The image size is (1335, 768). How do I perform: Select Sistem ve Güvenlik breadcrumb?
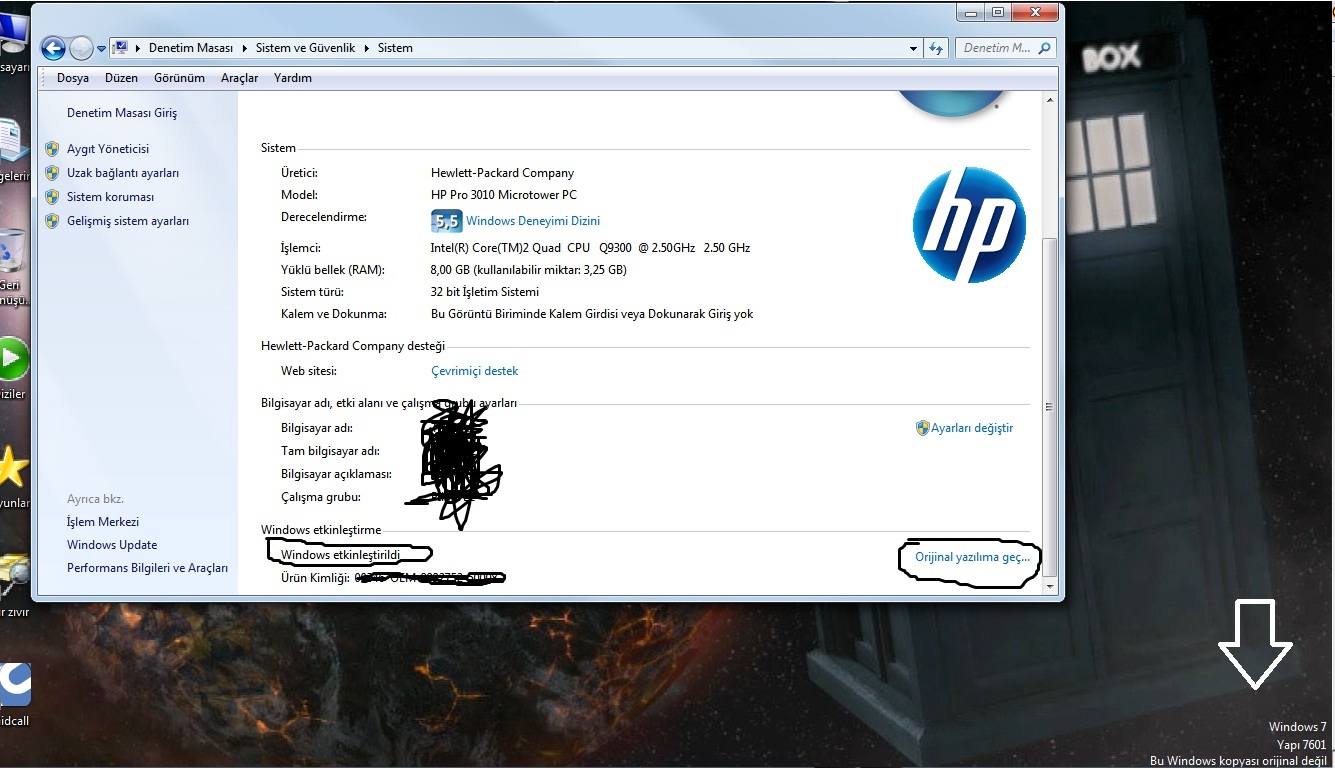coord(305,48)
